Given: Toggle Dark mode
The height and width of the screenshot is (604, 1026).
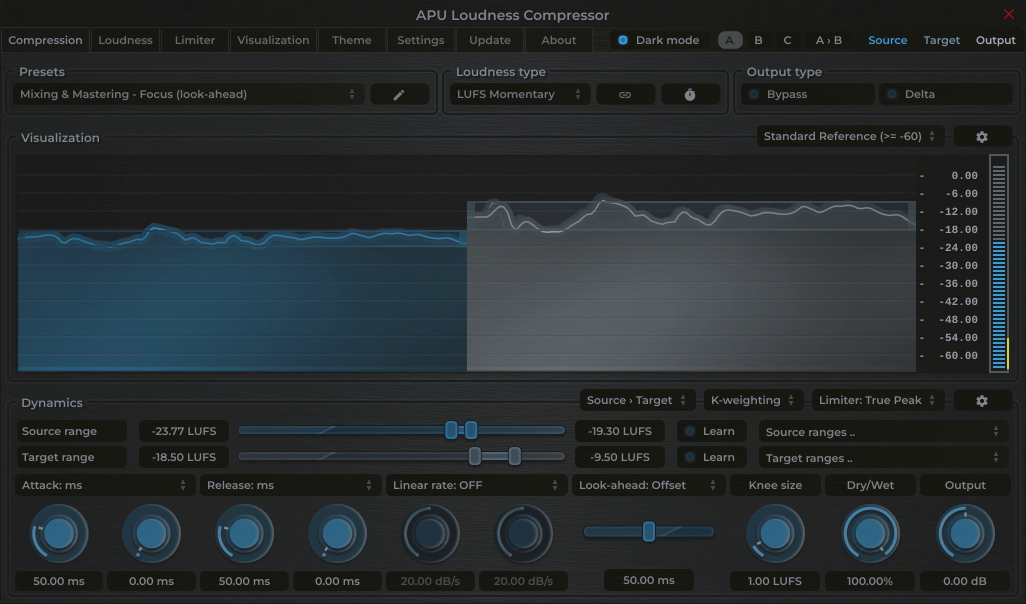Looking at the screenshot, I should click(x=655, y=40).
